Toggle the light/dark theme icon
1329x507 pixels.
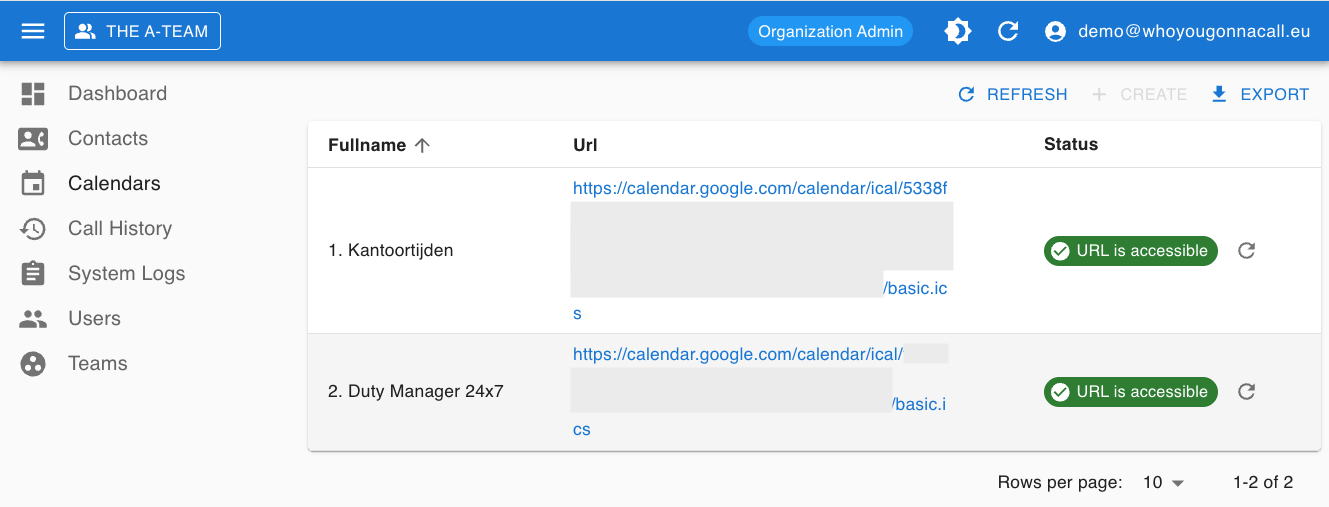pos(957,31)
